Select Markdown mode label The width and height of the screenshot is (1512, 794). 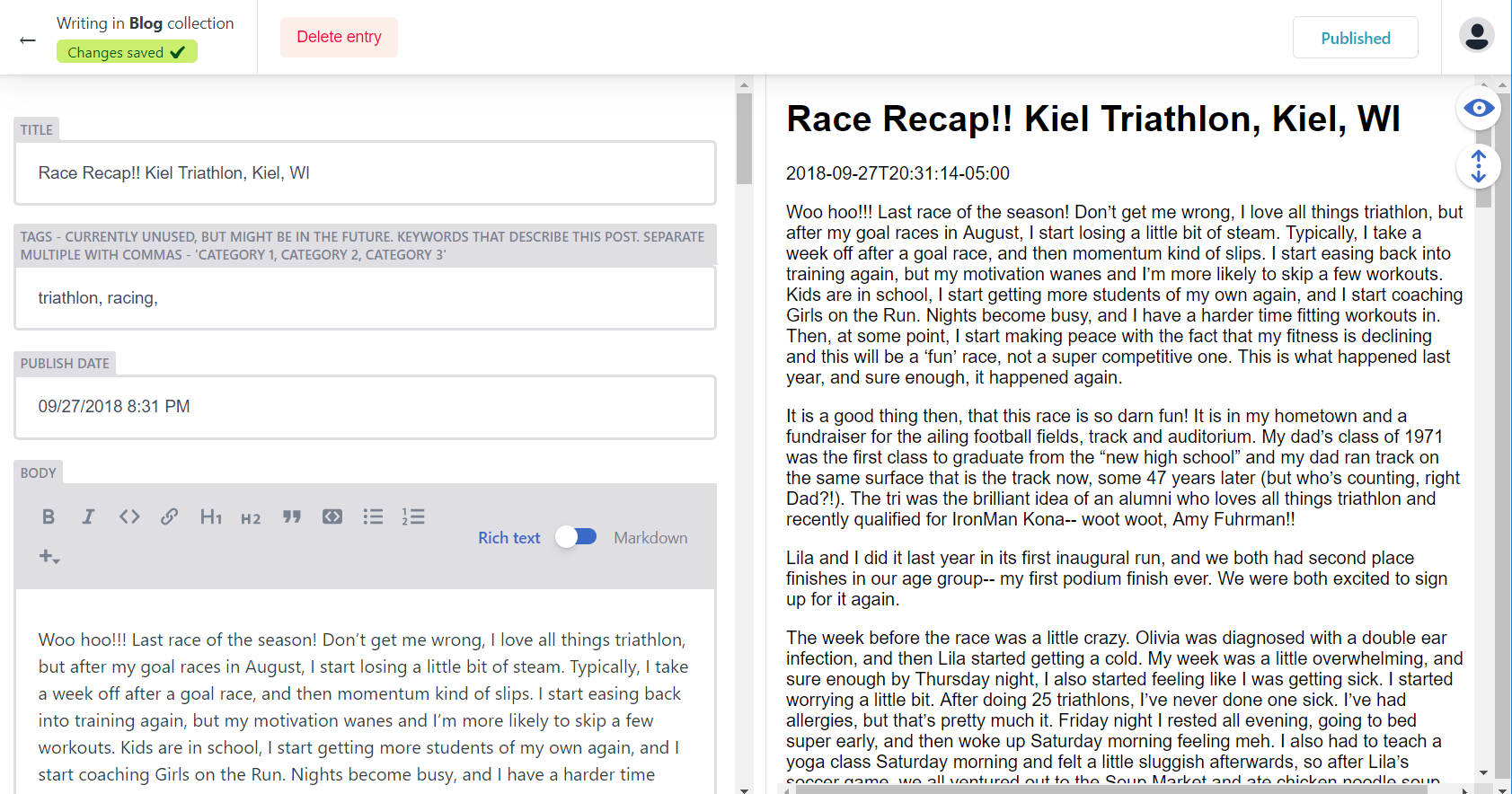click(x=650, y=538)
